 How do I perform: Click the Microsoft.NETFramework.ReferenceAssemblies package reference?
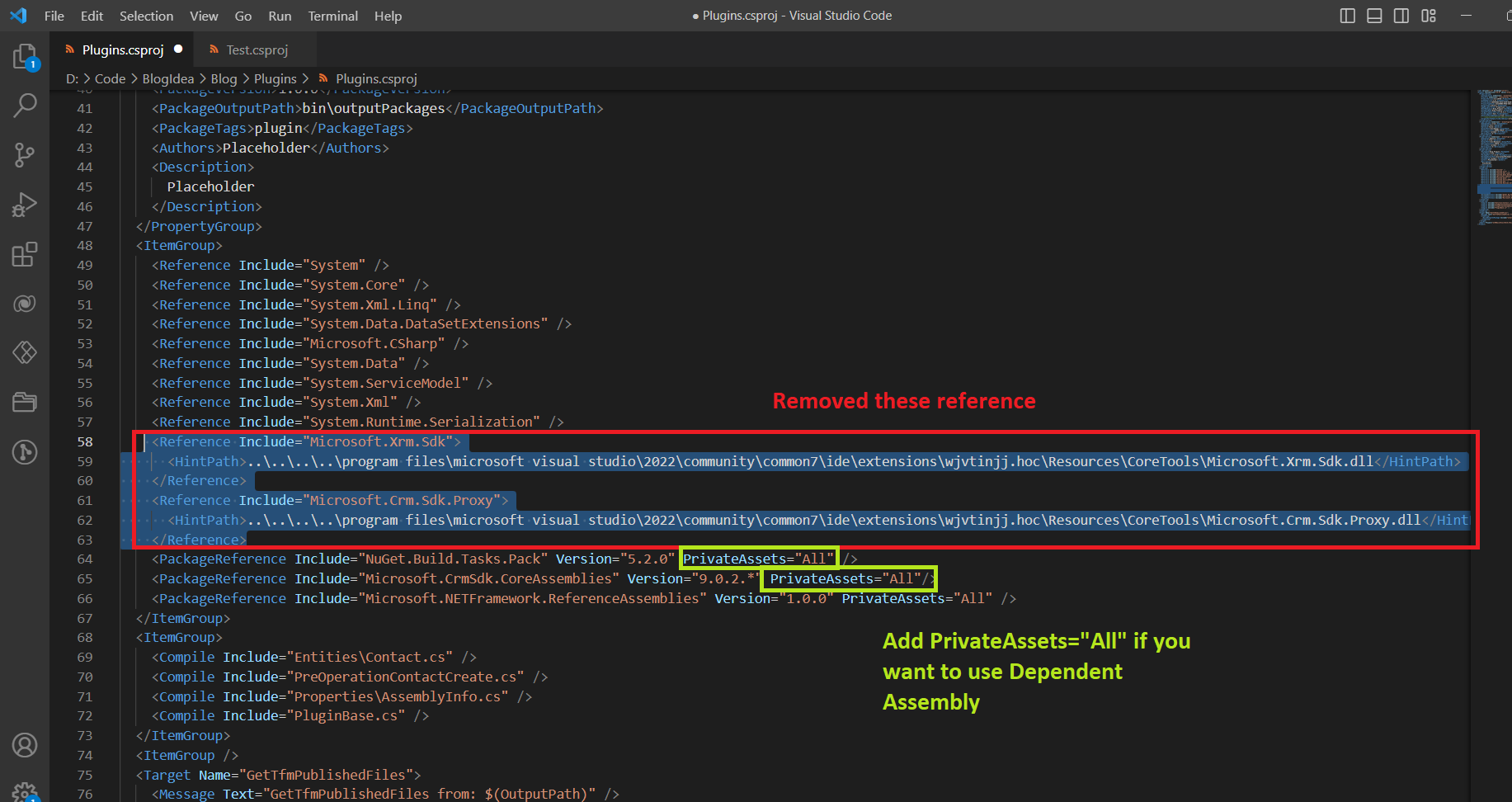tap(584, 599)
